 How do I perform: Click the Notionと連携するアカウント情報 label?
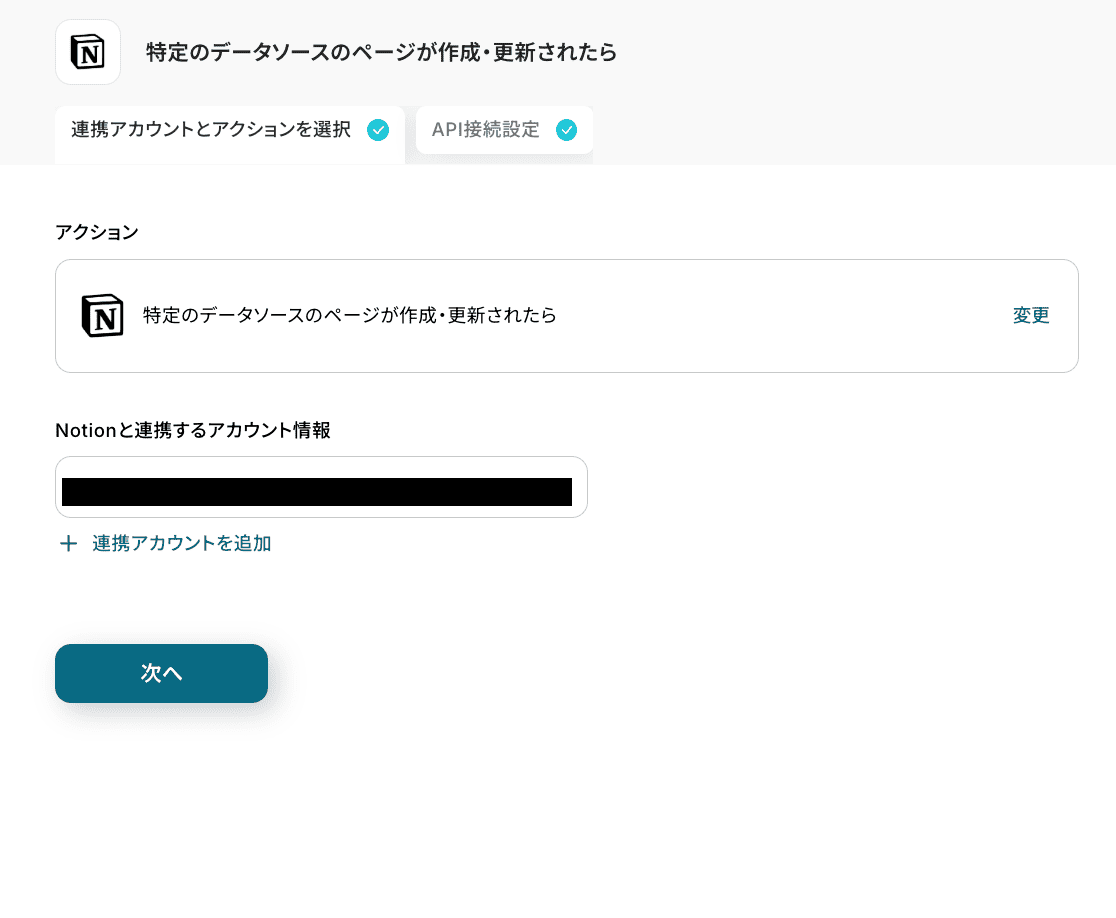point(193,430)
